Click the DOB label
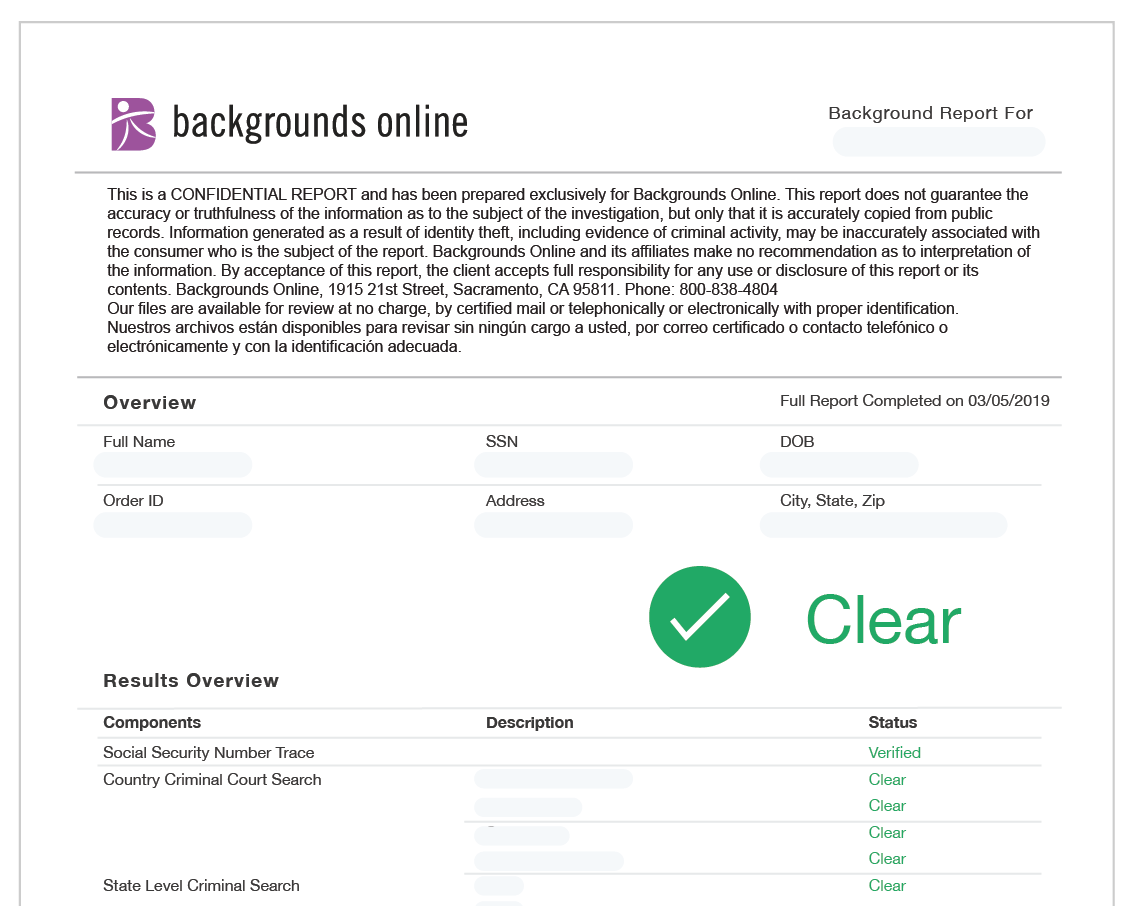The height and width of the screenshot is (906, 1140). coord(797,441)
